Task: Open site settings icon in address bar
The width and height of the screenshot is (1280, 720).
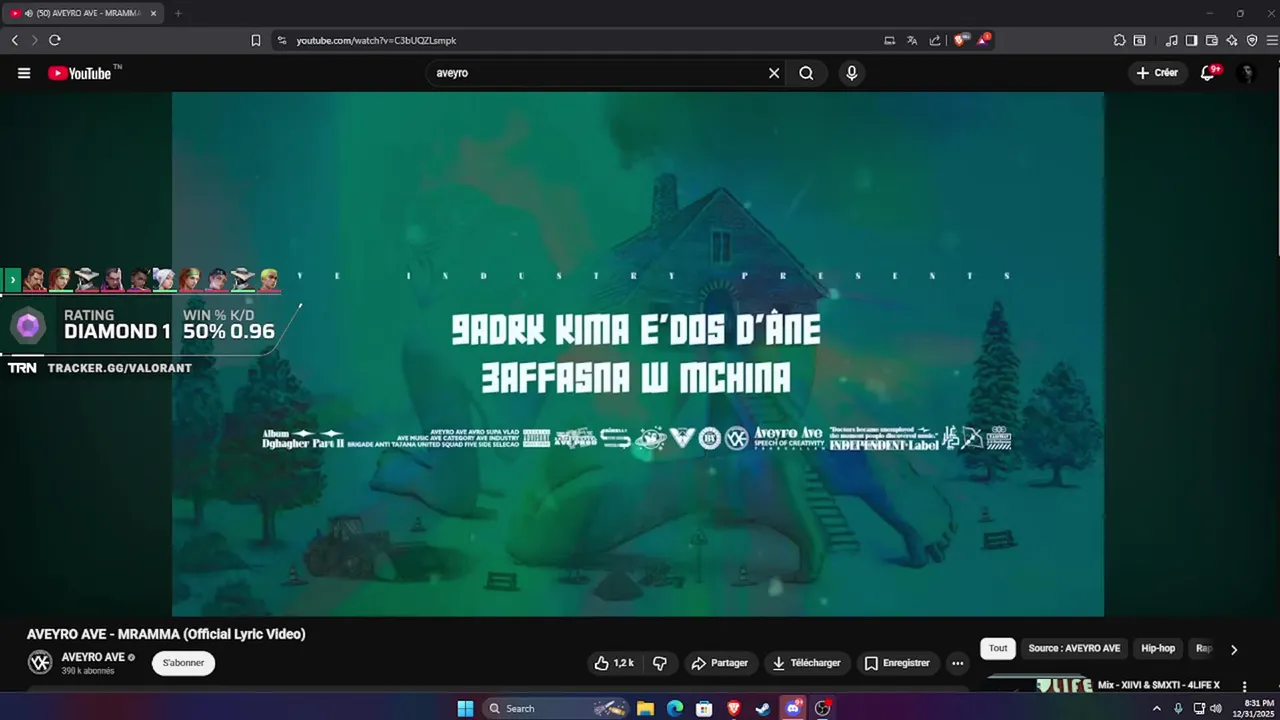Action: click(x=282, y=40)
